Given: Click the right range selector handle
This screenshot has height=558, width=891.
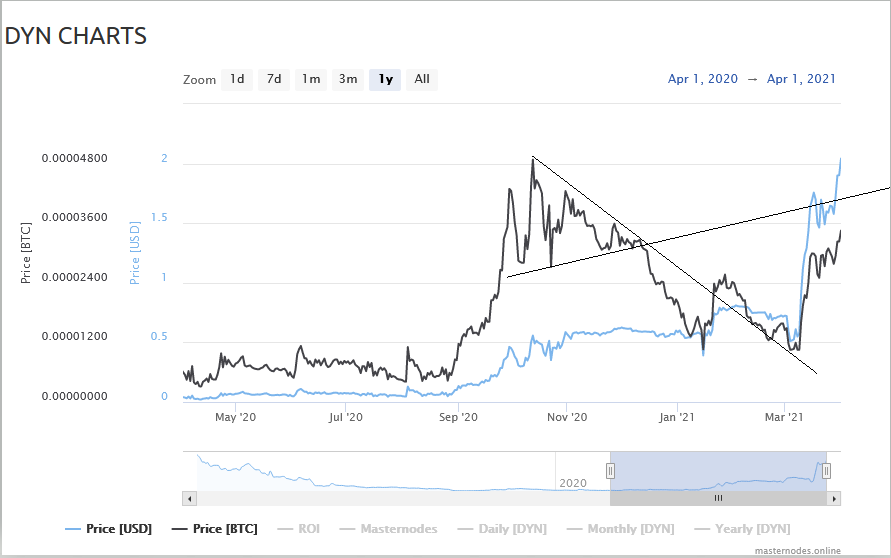Looking at the screenshot, I should tap(826, 471).
